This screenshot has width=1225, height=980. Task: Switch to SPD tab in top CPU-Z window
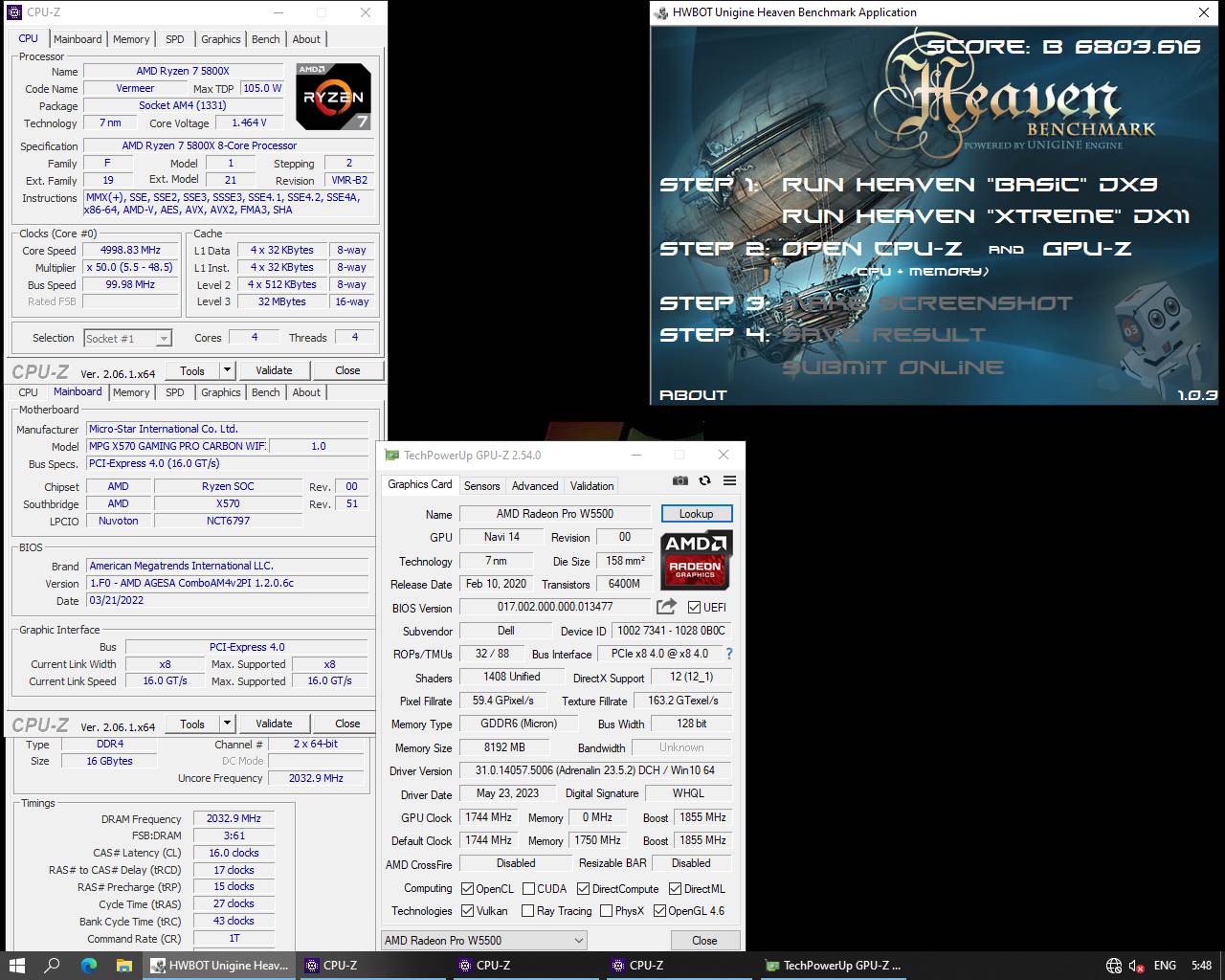(174, 39)
